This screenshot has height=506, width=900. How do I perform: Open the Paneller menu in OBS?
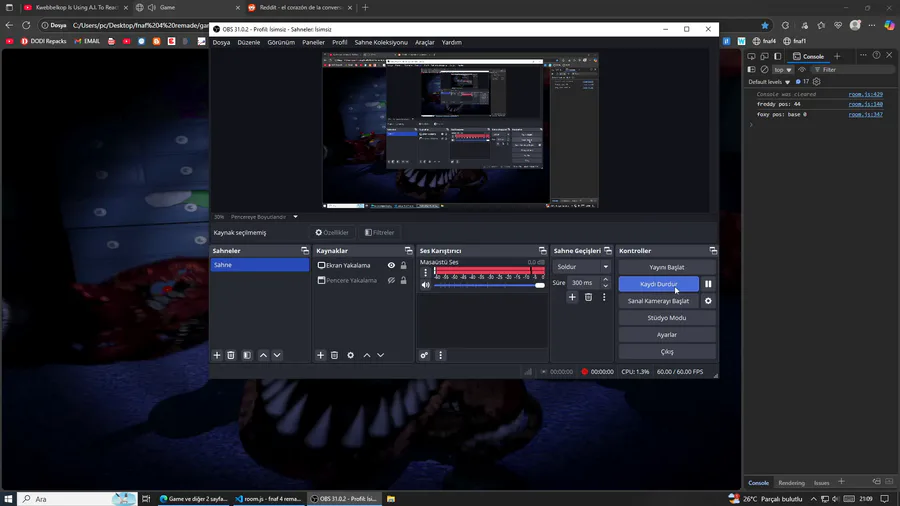click(x=313, y=42)
